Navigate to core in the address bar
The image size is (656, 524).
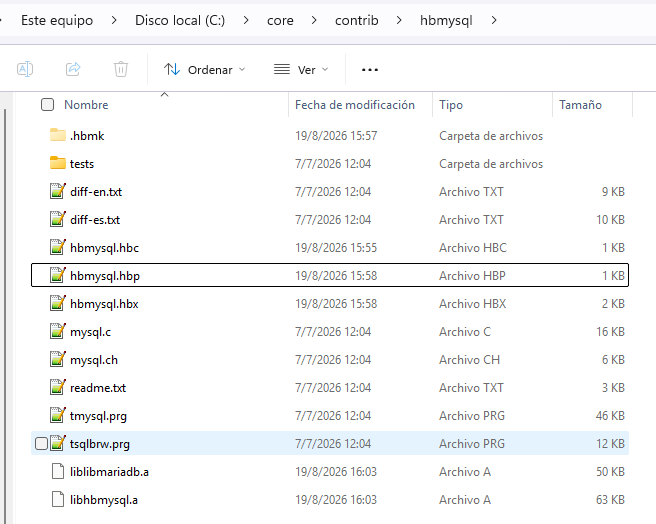pyautogui.click(x=280, y=20)
